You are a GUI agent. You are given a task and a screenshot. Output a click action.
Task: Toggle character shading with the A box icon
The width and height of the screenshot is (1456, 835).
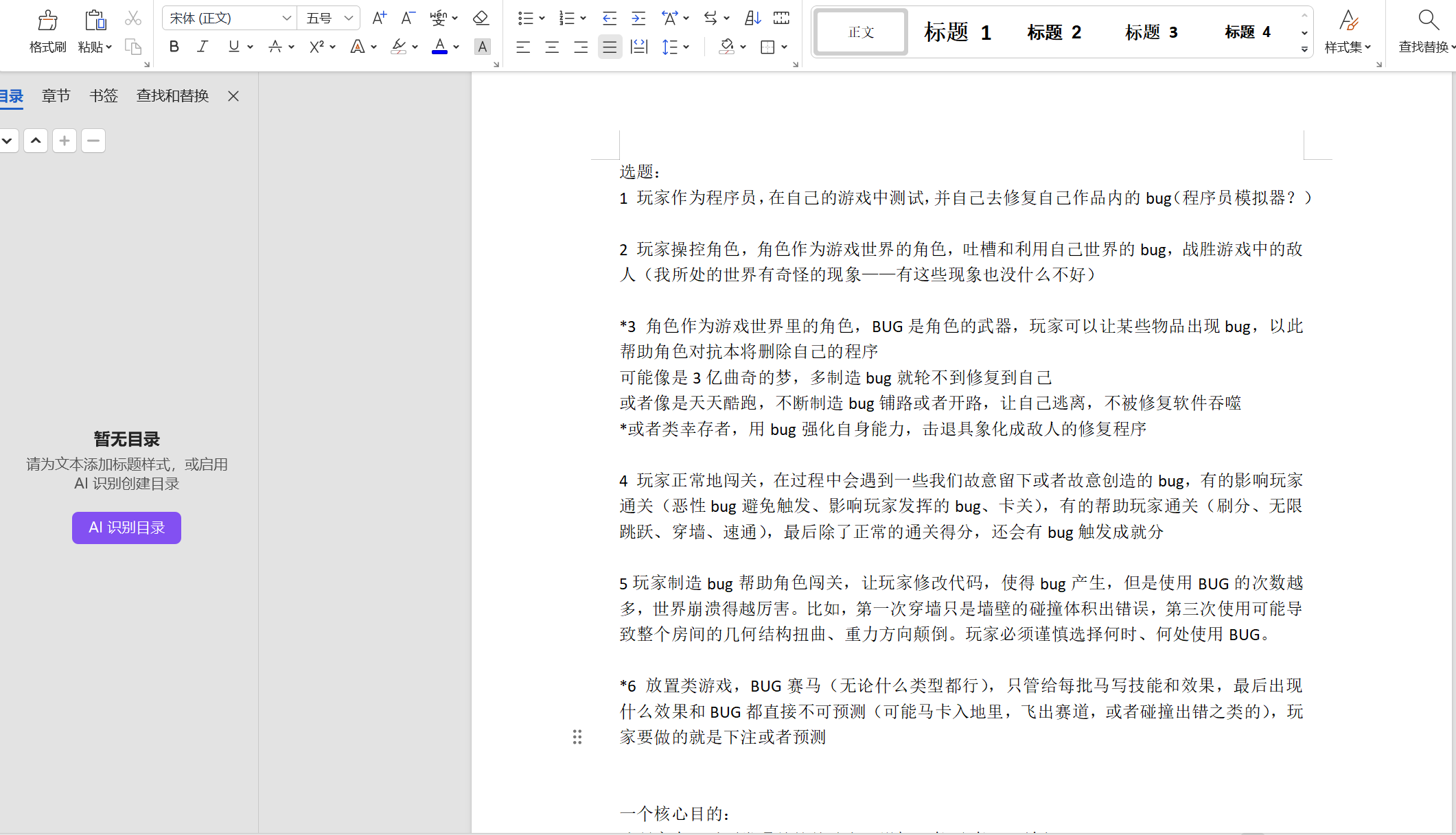[x=483, y=46]
